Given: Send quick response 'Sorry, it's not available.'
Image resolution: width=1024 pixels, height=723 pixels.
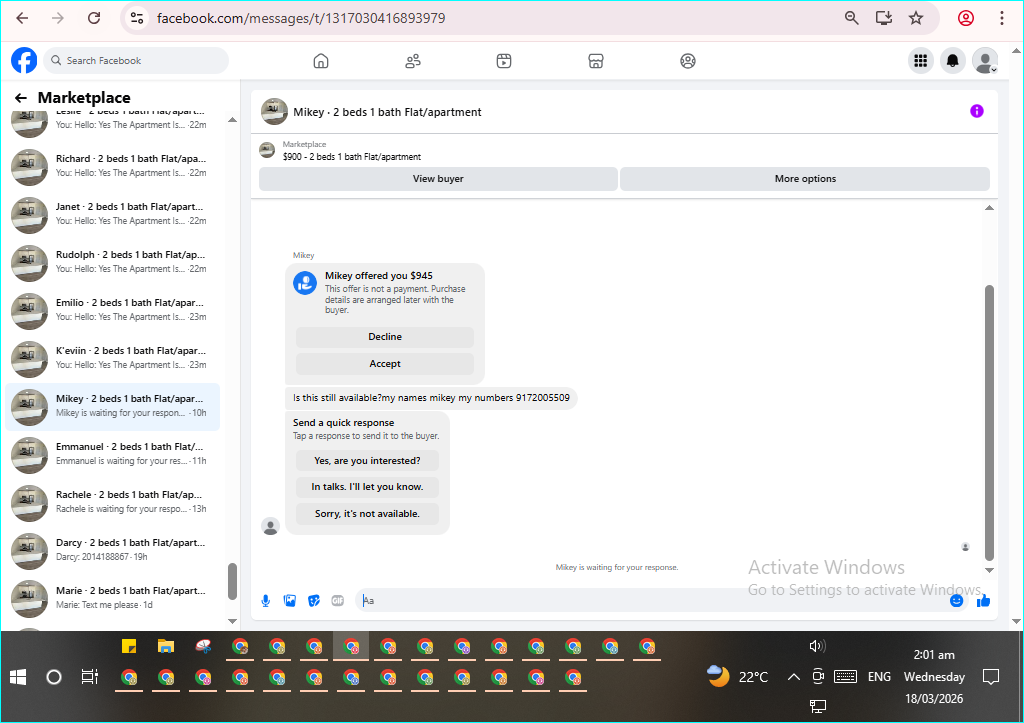Looking at the screenshot, I should tap(367, 513).
